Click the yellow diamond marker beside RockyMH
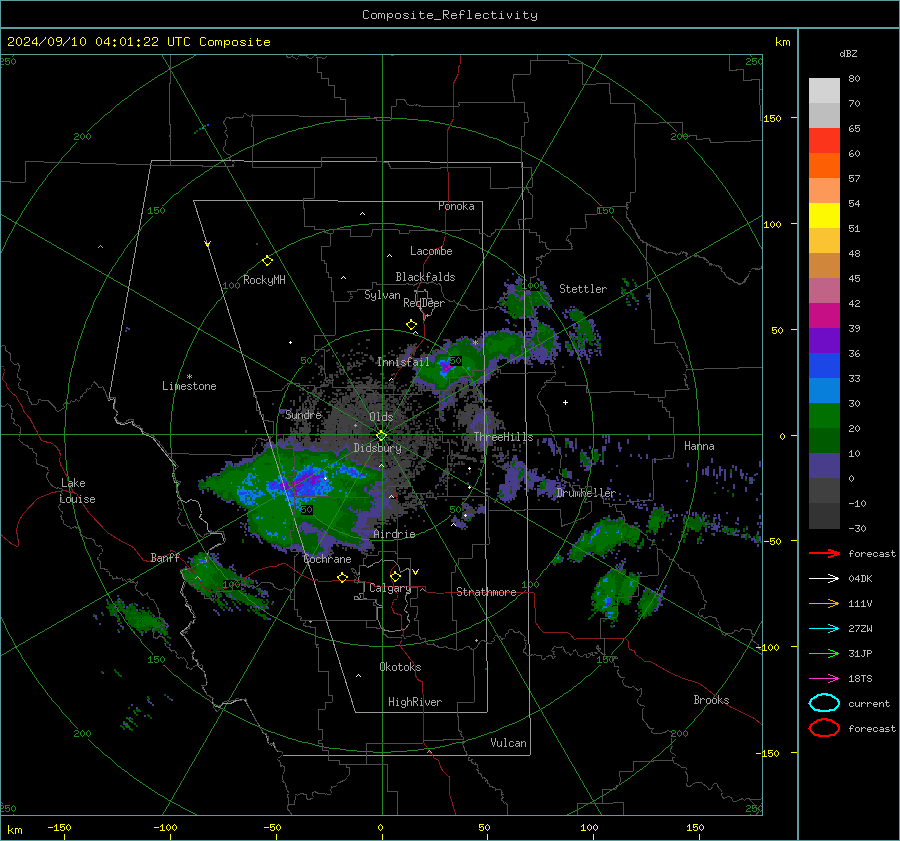This screenshot has height=841, width=900. (267, 261)
